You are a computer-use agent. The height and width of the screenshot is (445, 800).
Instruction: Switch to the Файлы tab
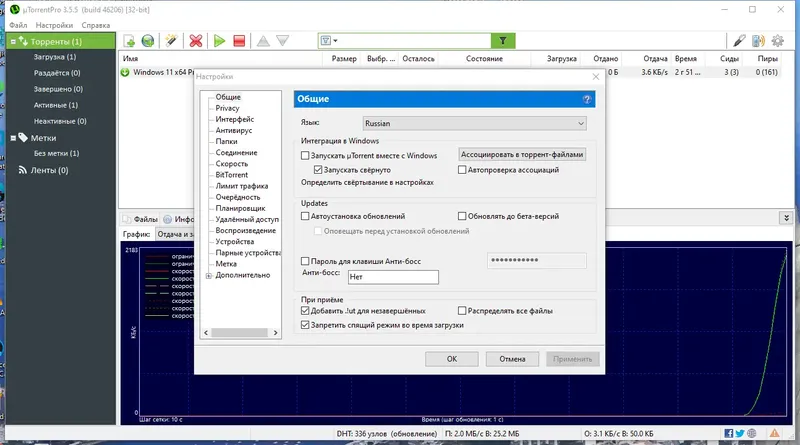140,219
